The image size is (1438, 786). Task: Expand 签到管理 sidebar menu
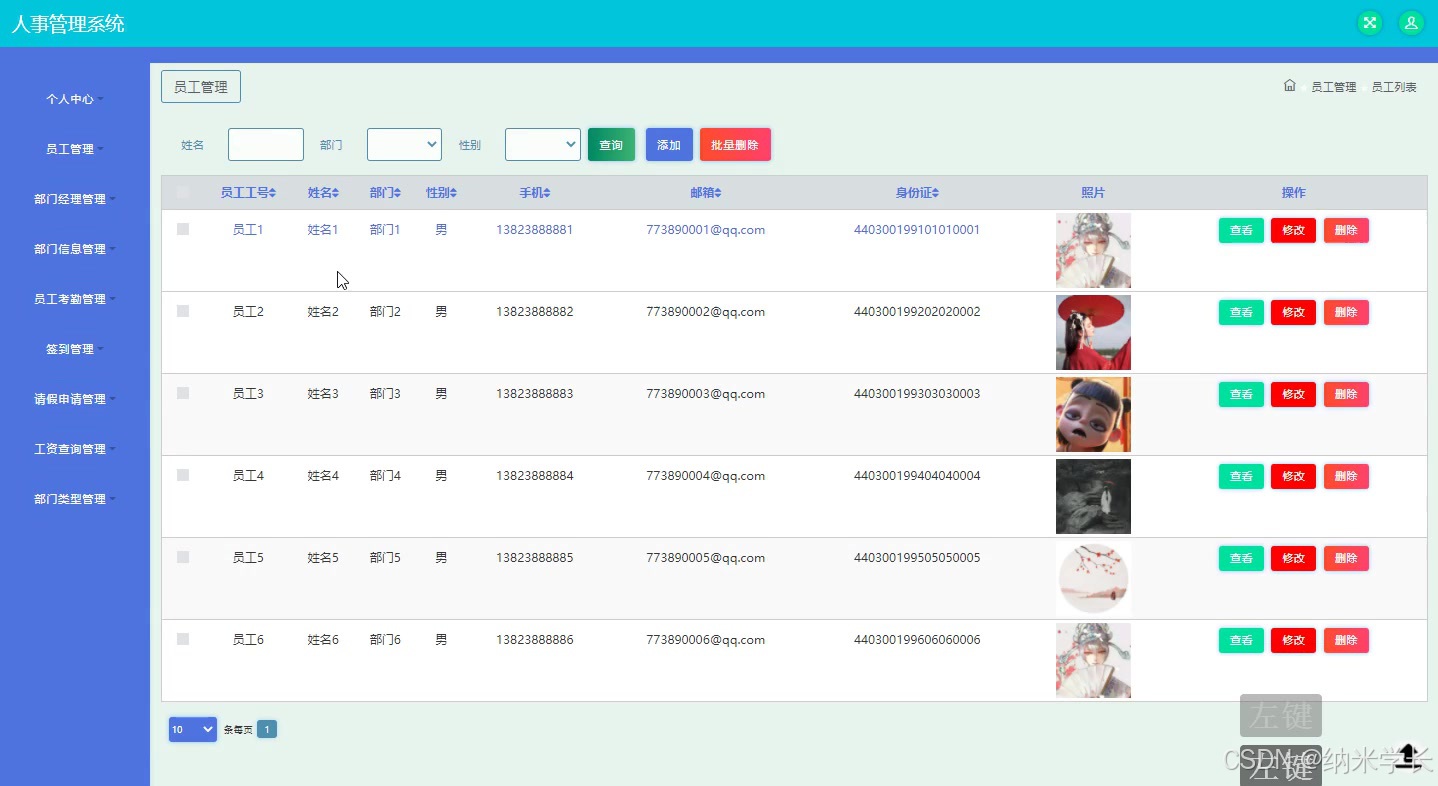(74, 349)
